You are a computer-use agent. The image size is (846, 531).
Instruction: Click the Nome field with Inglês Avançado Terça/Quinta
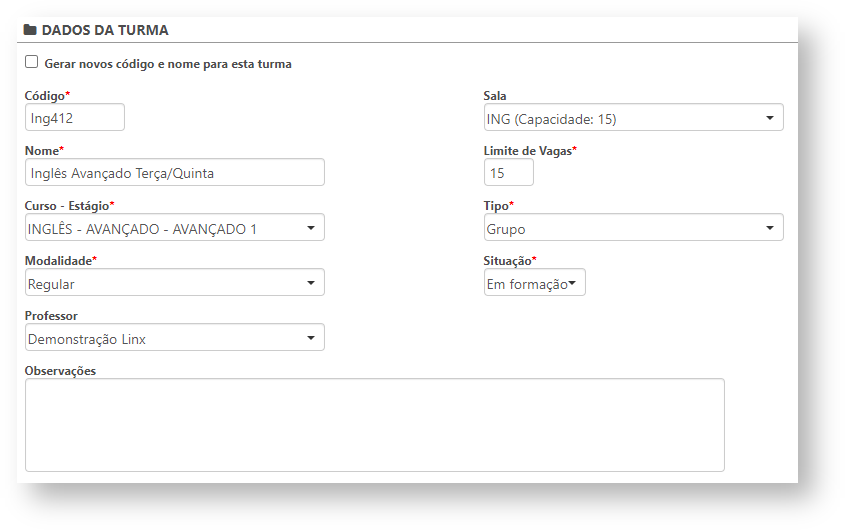175,173
